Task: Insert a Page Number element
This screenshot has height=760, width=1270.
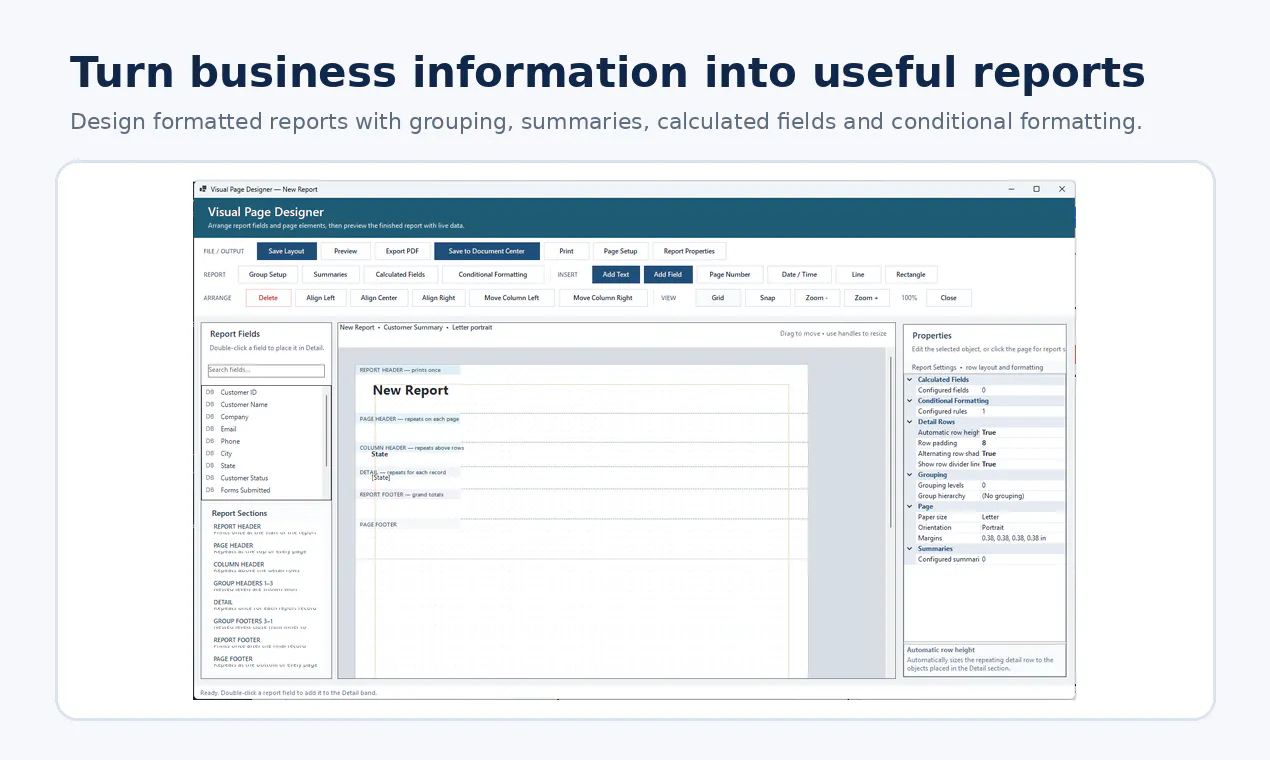Action: [x=730, y=274]
